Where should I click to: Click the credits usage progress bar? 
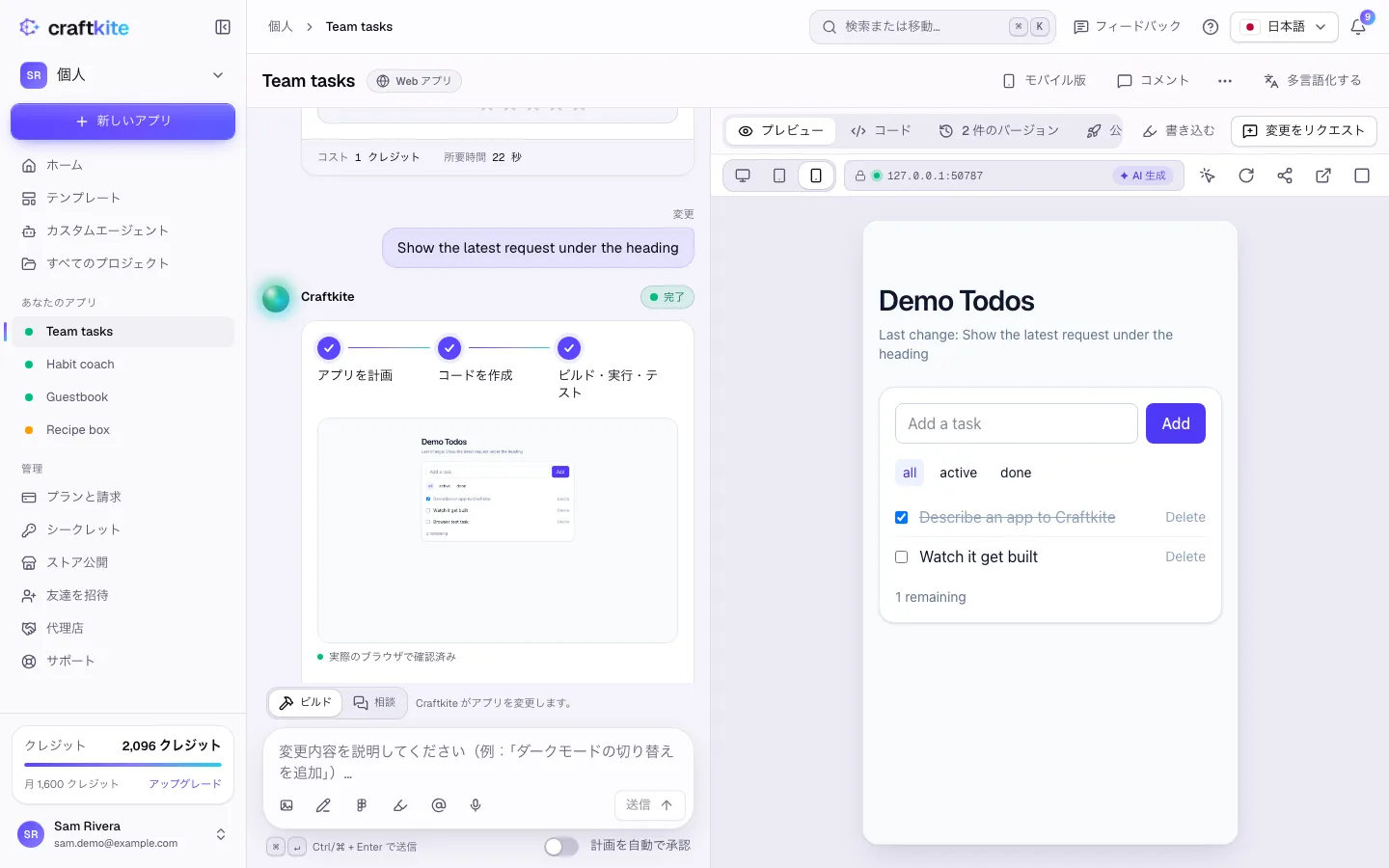point(123,765)
